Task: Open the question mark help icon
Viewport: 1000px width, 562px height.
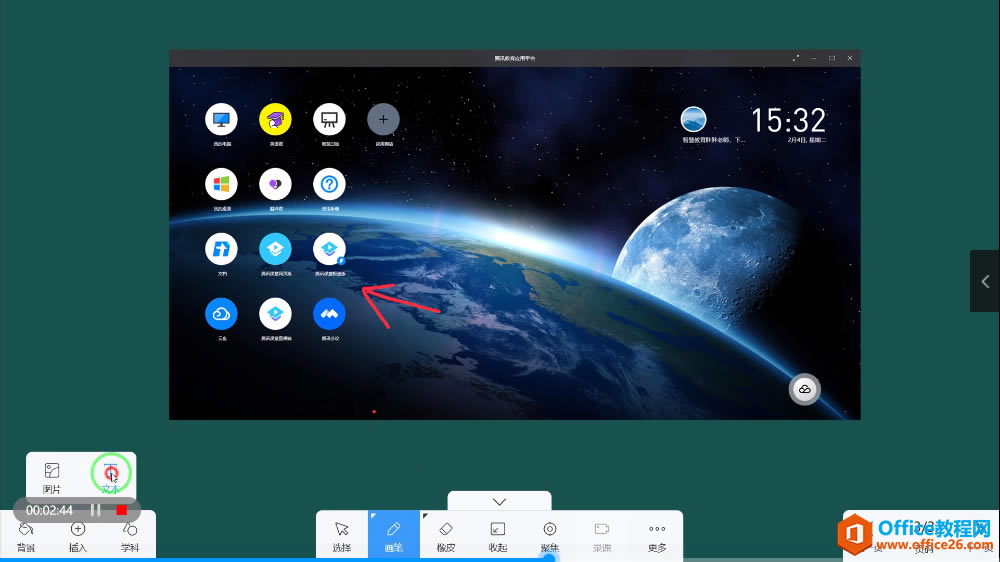Action: coord(329,184)
